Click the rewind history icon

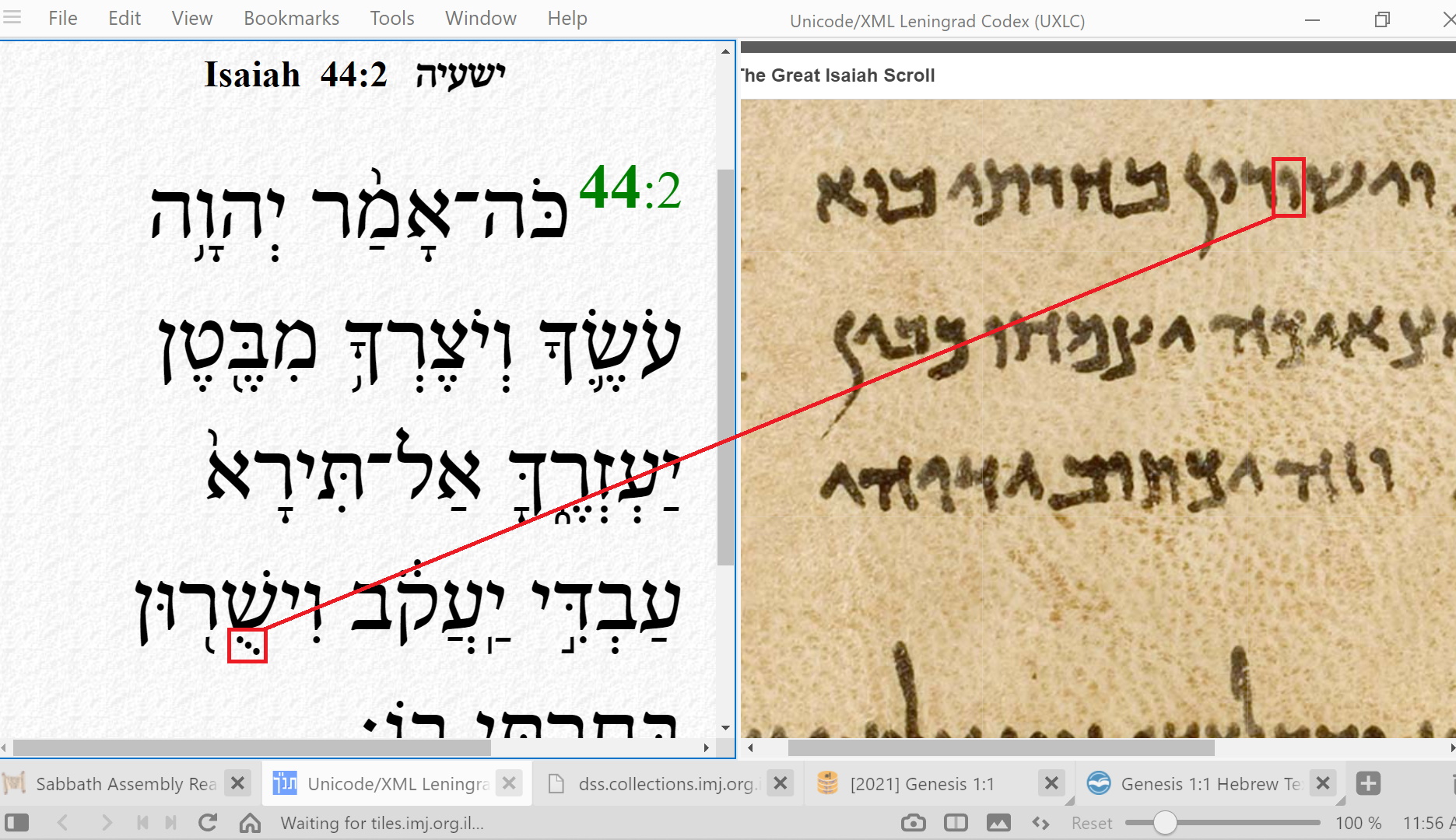click(x=142, y=823)
